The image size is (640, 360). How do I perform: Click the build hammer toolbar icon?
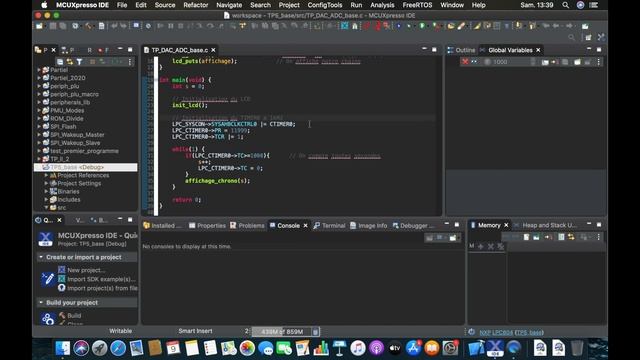[89, 26]
